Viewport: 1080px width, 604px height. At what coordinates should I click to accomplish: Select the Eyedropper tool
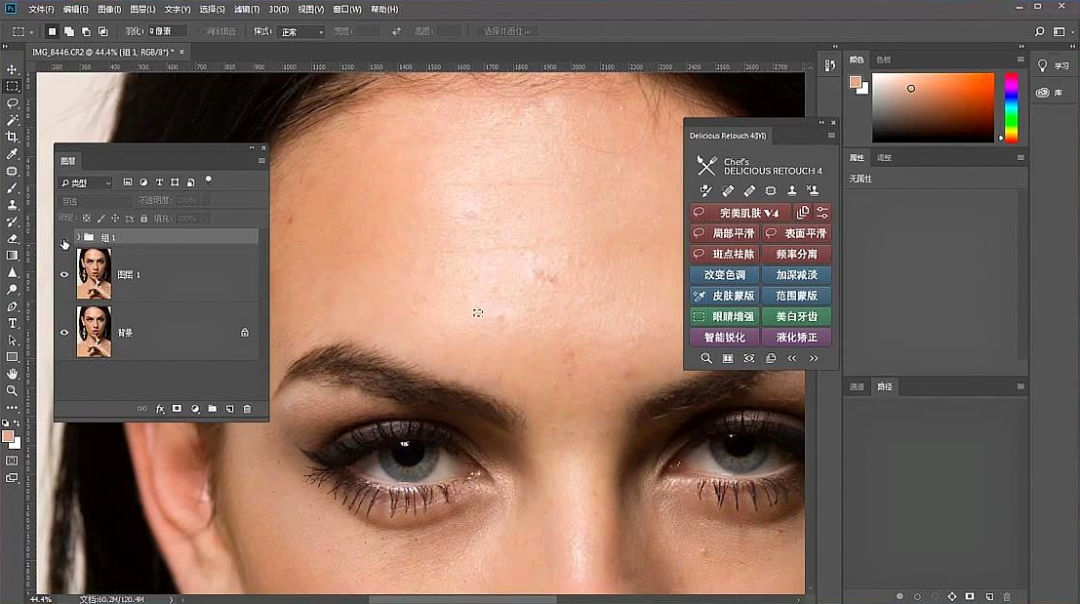(x=12, y=154)
